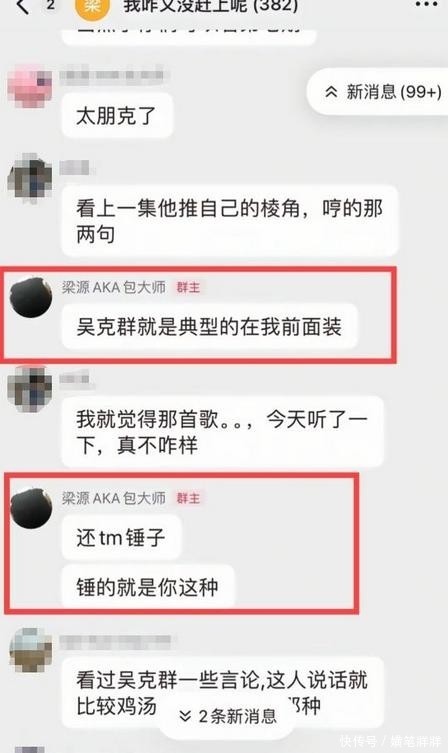Tap the 还tm锤子 message bubble

pyautogui.click(x=121, y=537)
